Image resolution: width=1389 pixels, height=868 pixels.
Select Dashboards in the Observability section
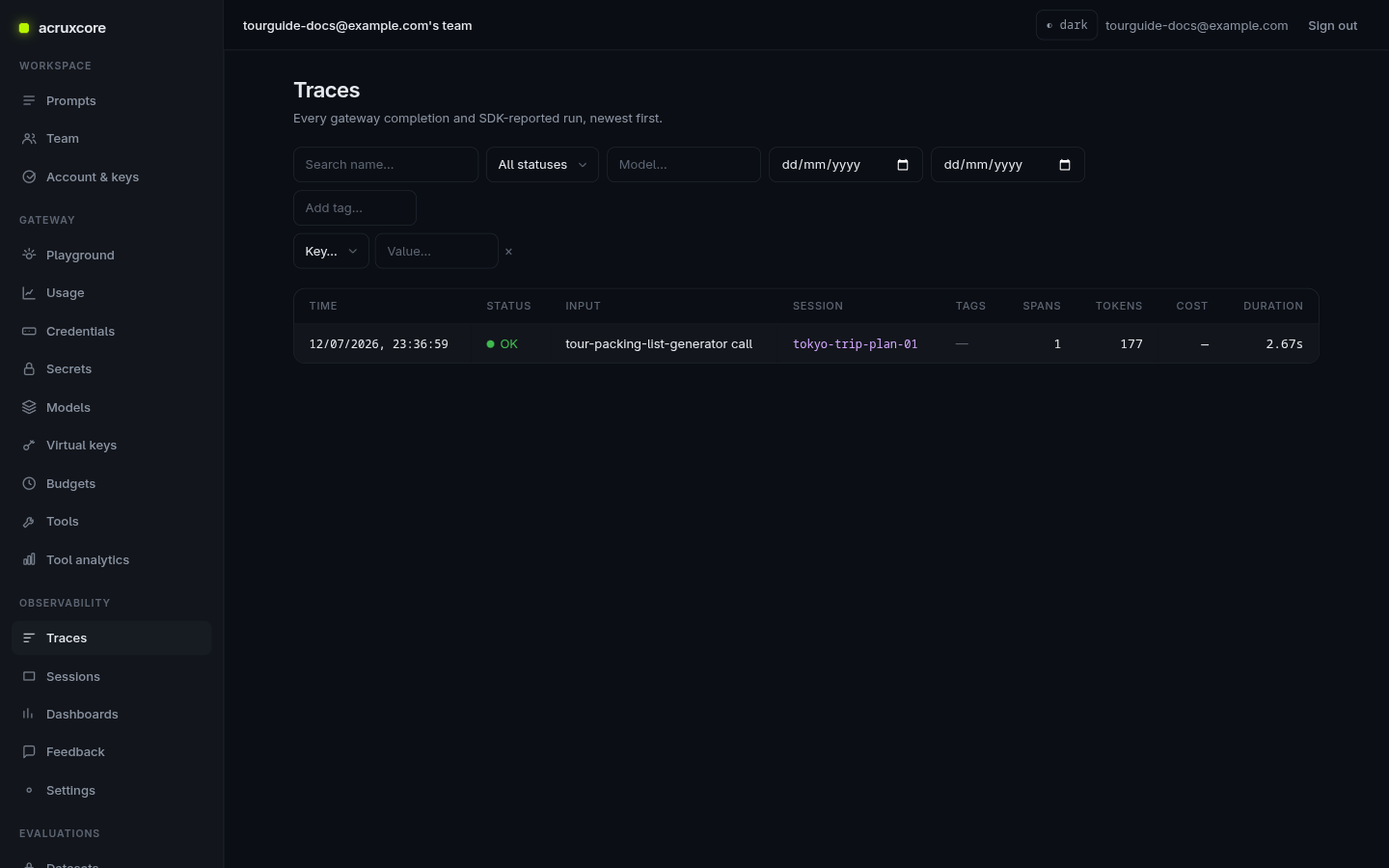(x=82, y=715)
